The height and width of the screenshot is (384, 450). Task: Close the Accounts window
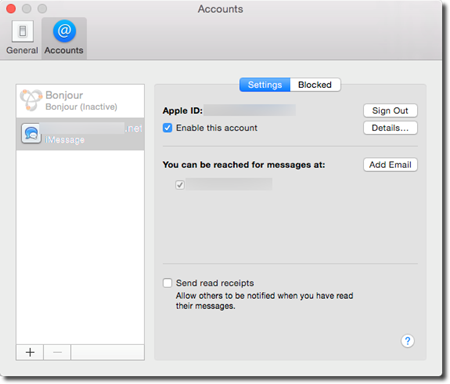tap(11, 8)
